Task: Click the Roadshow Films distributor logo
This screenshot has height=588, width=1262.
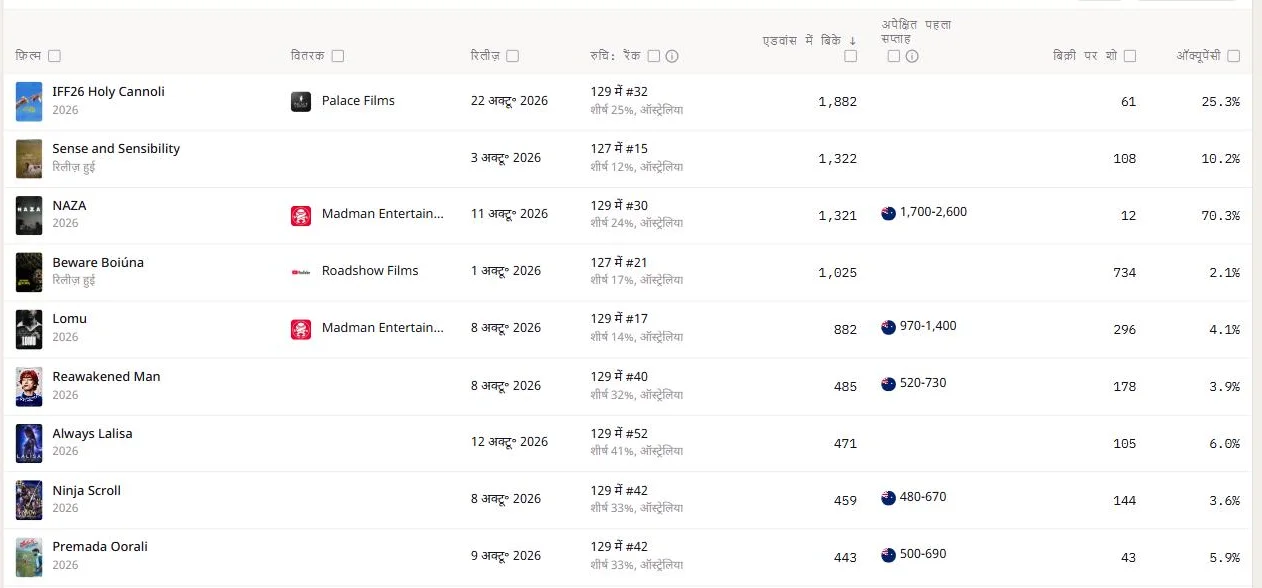Action: click(301, 271)
